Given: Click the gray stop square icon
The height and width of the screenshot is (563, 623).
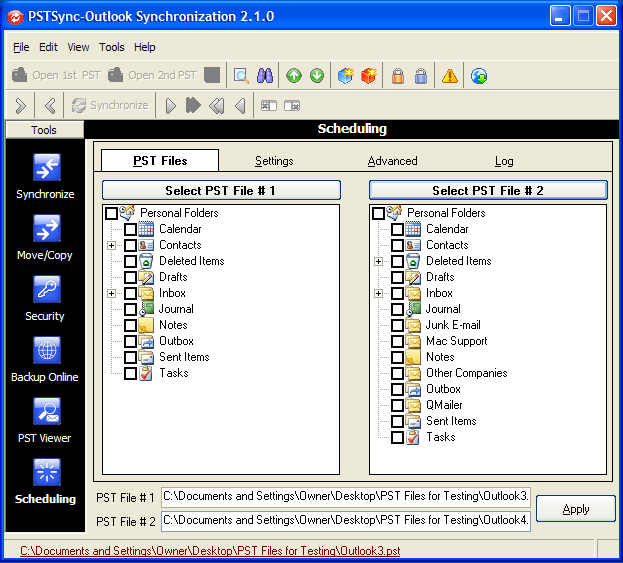Looking at the screenshot, I should point(212,75).
